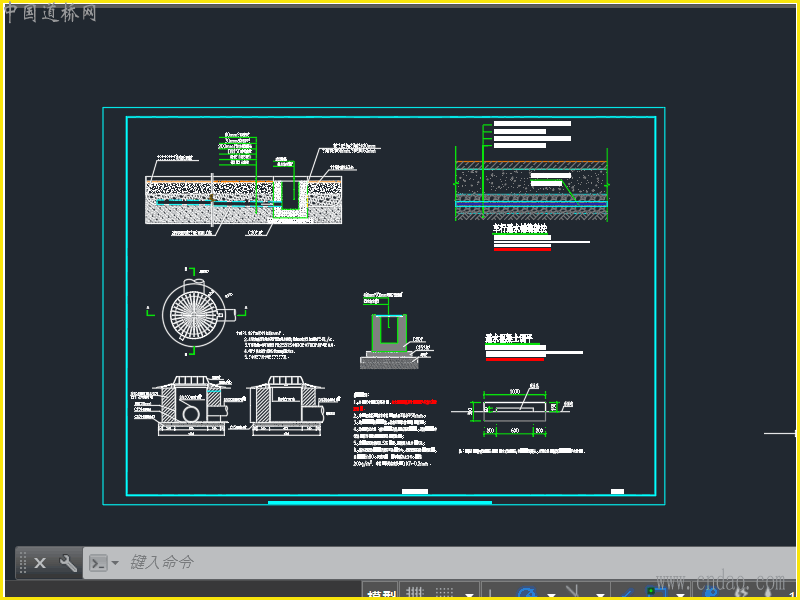Open command line customize wrench menu

[x=67, y=563]
